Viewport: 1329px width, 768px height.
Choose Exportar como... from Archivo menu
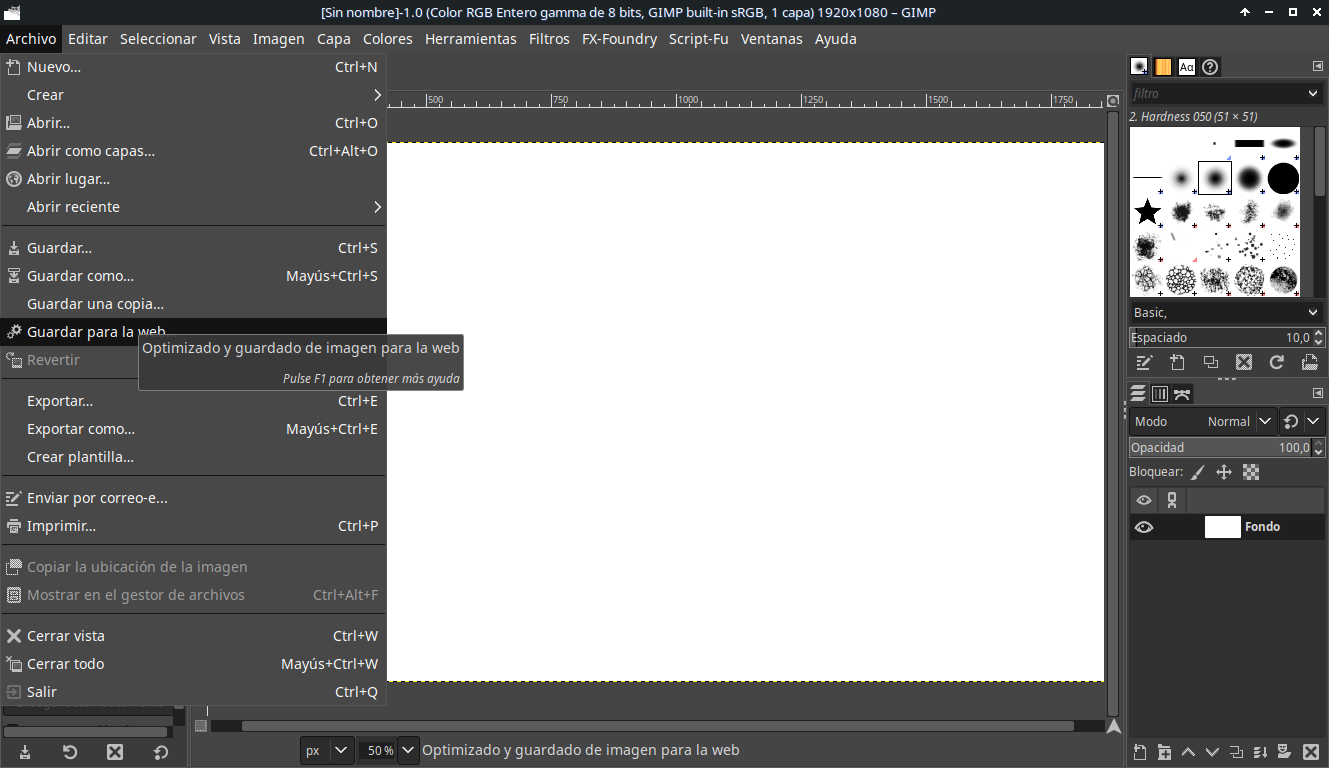pyautogui.click(x=81, y=429)
